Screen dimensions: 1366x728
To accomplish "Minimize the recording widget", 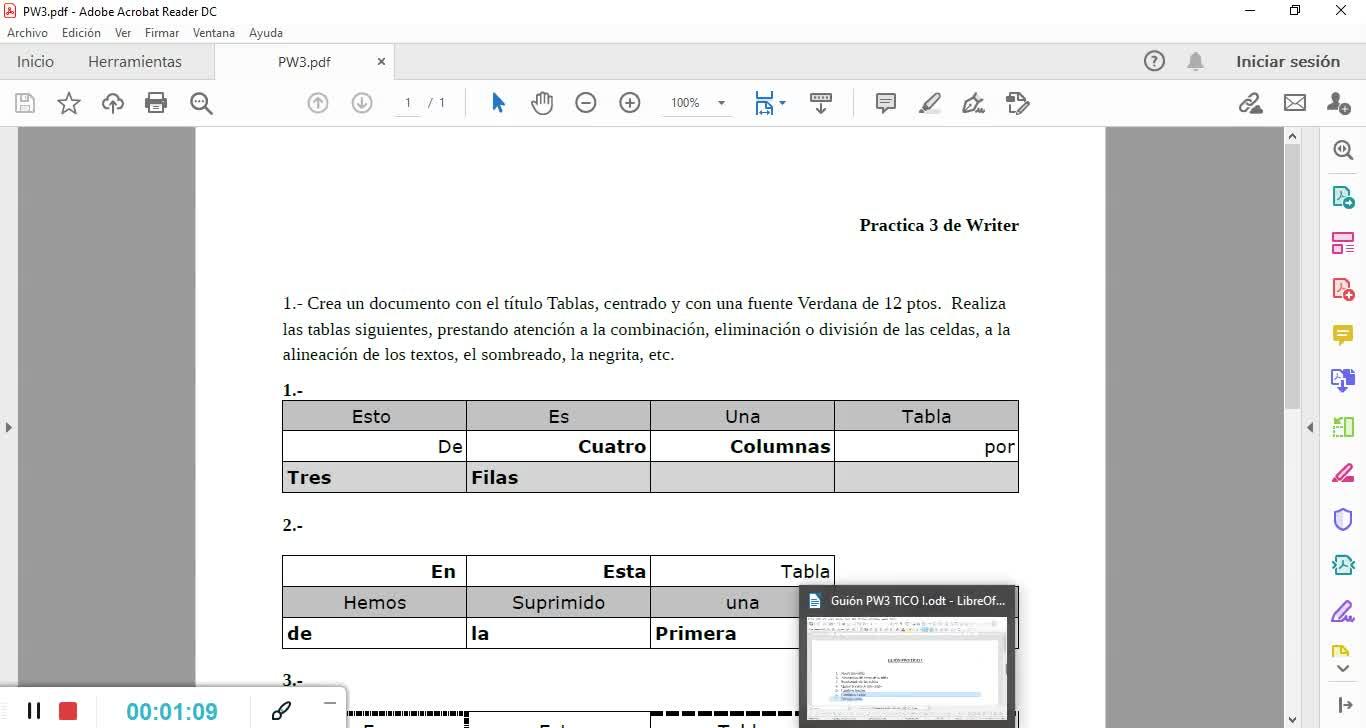I will 330,703.
